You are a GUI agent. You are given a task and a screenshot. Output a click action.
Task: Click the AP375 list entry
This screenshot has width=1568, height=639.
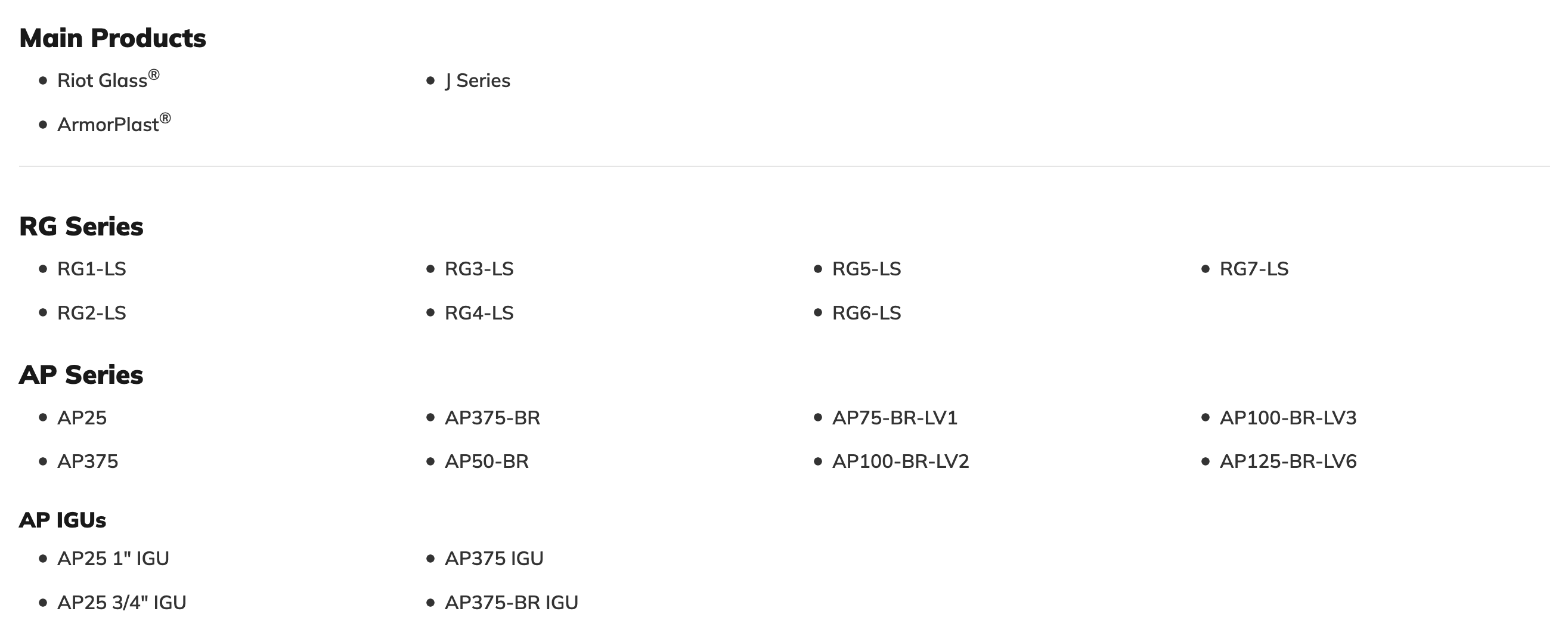click(x=88, y=461)
